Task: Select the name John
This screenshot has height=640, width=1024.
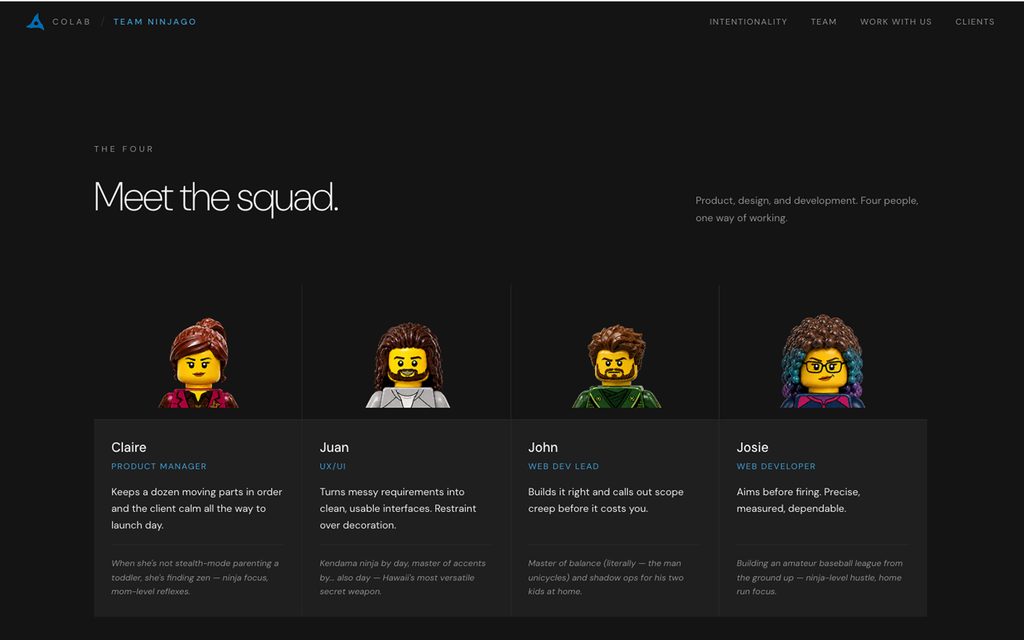Action: pyautogui.click(x=543, y=447)
